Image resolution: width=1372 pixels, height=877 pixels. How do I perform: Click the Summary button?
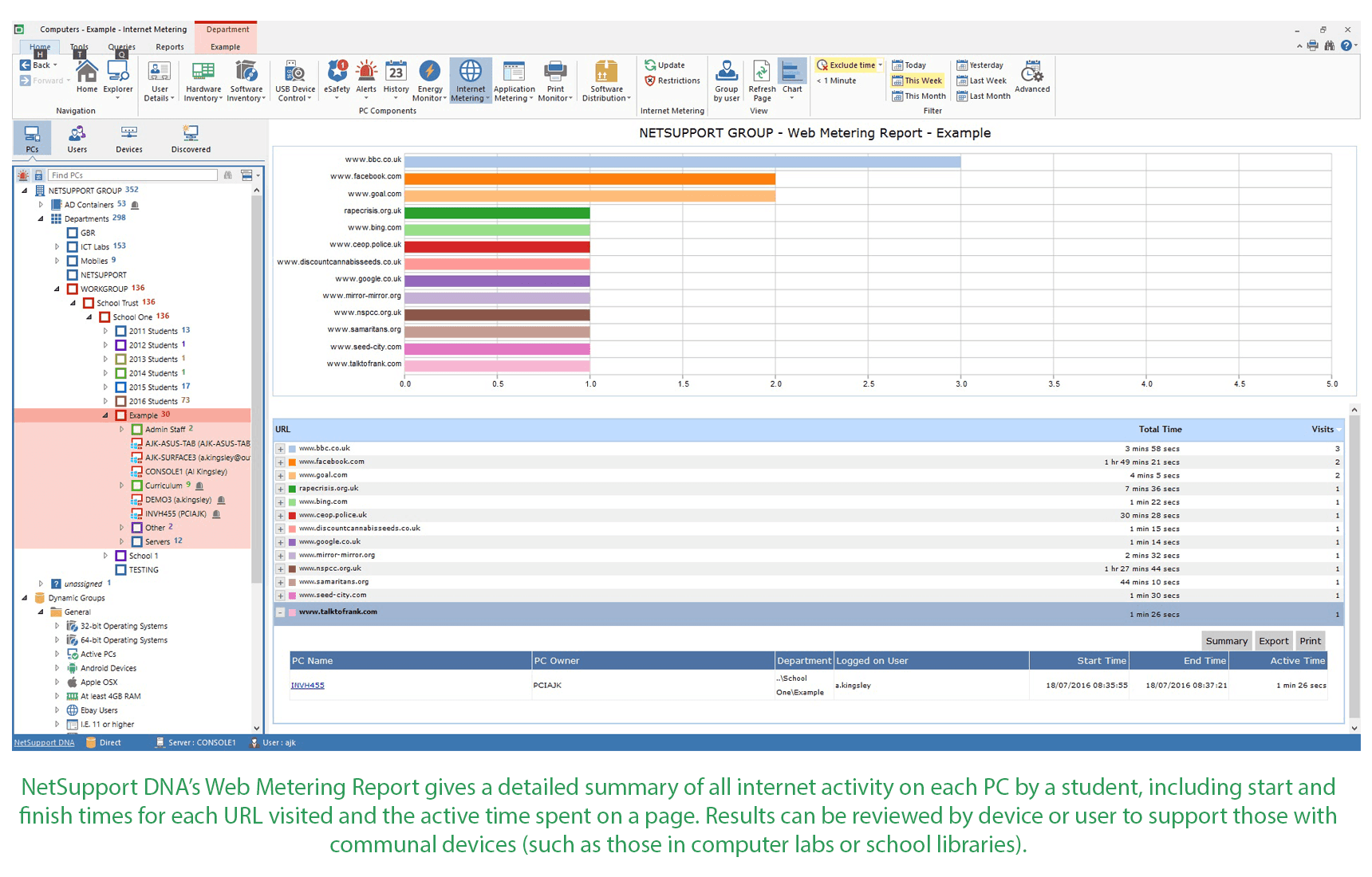tap(1226, 640)
